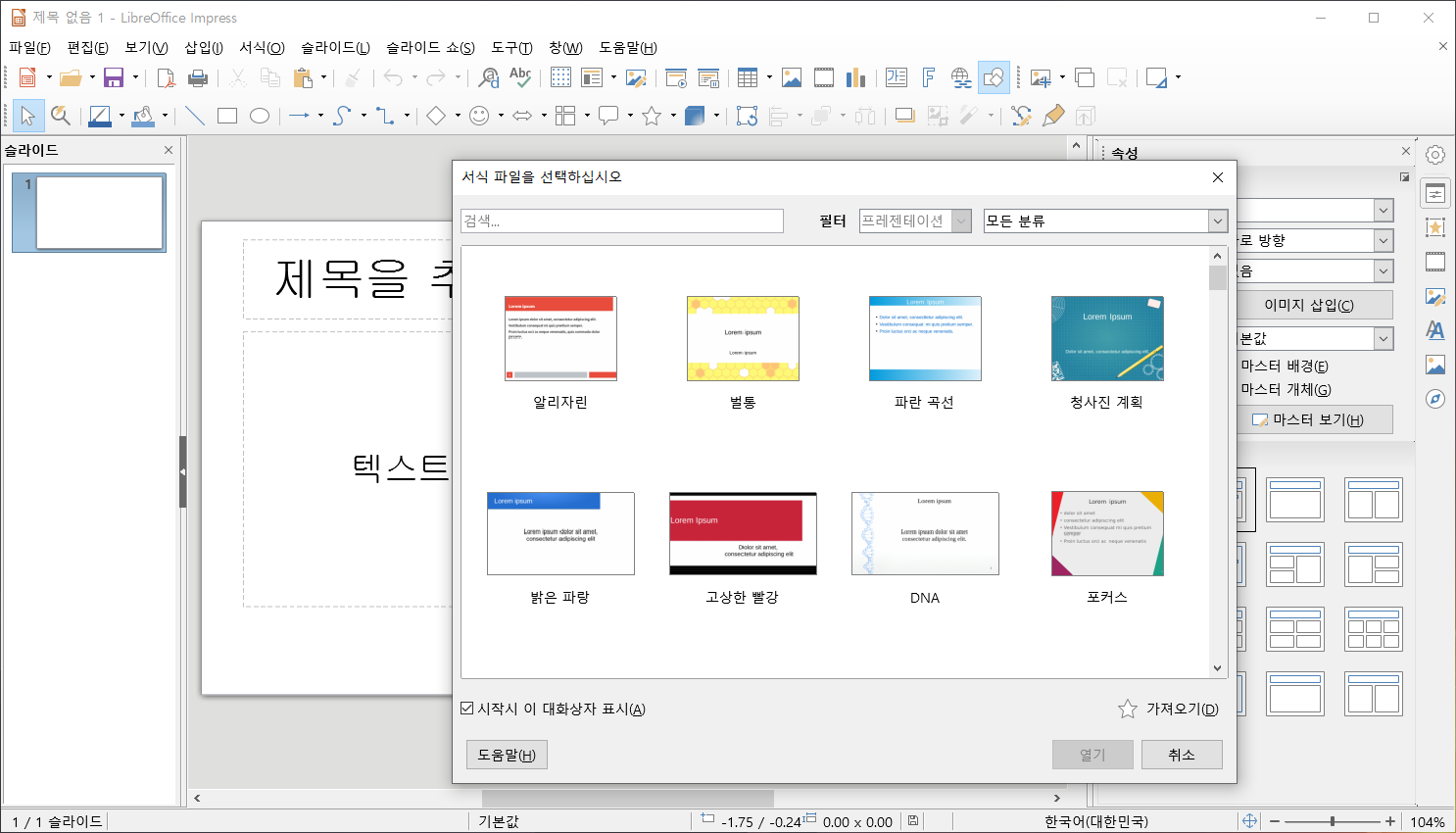Click the fill color bucket icon
1456x833 pixels.
[143, 116]
